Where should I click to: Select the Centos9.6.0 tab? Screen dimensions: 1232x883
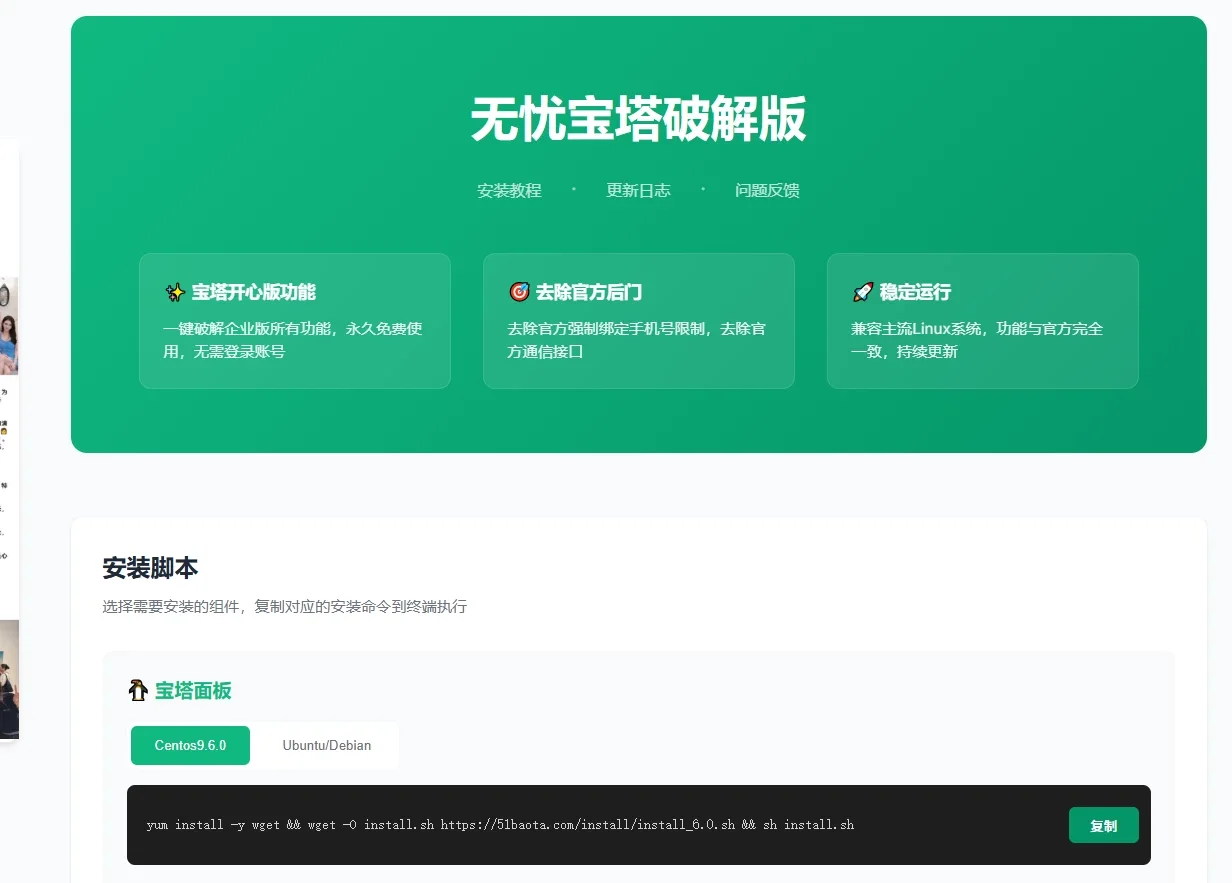tap(190, 745)
